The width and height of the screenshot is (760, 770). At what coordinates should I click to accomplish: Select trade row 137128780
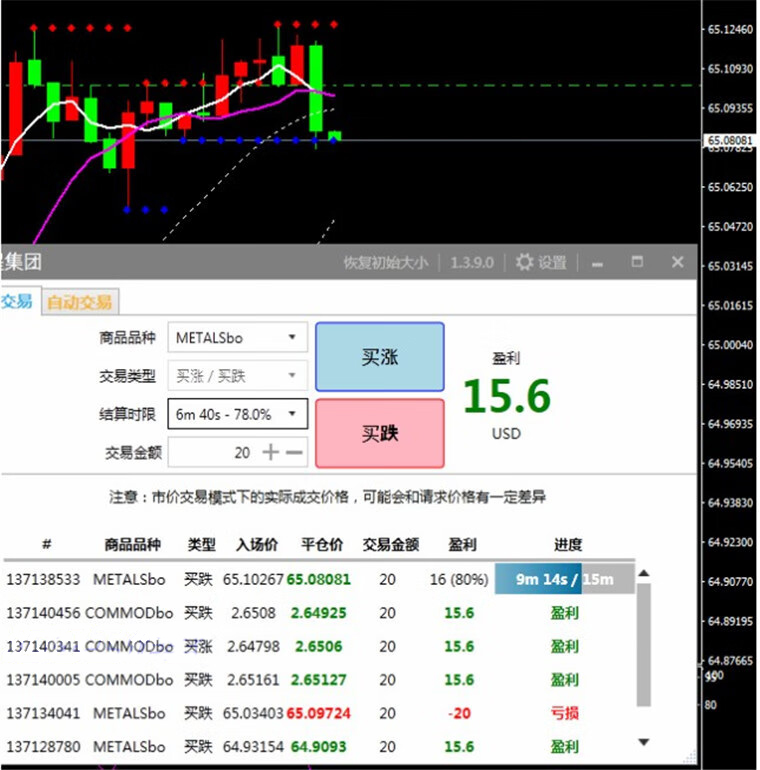click(x=319, y=746)
